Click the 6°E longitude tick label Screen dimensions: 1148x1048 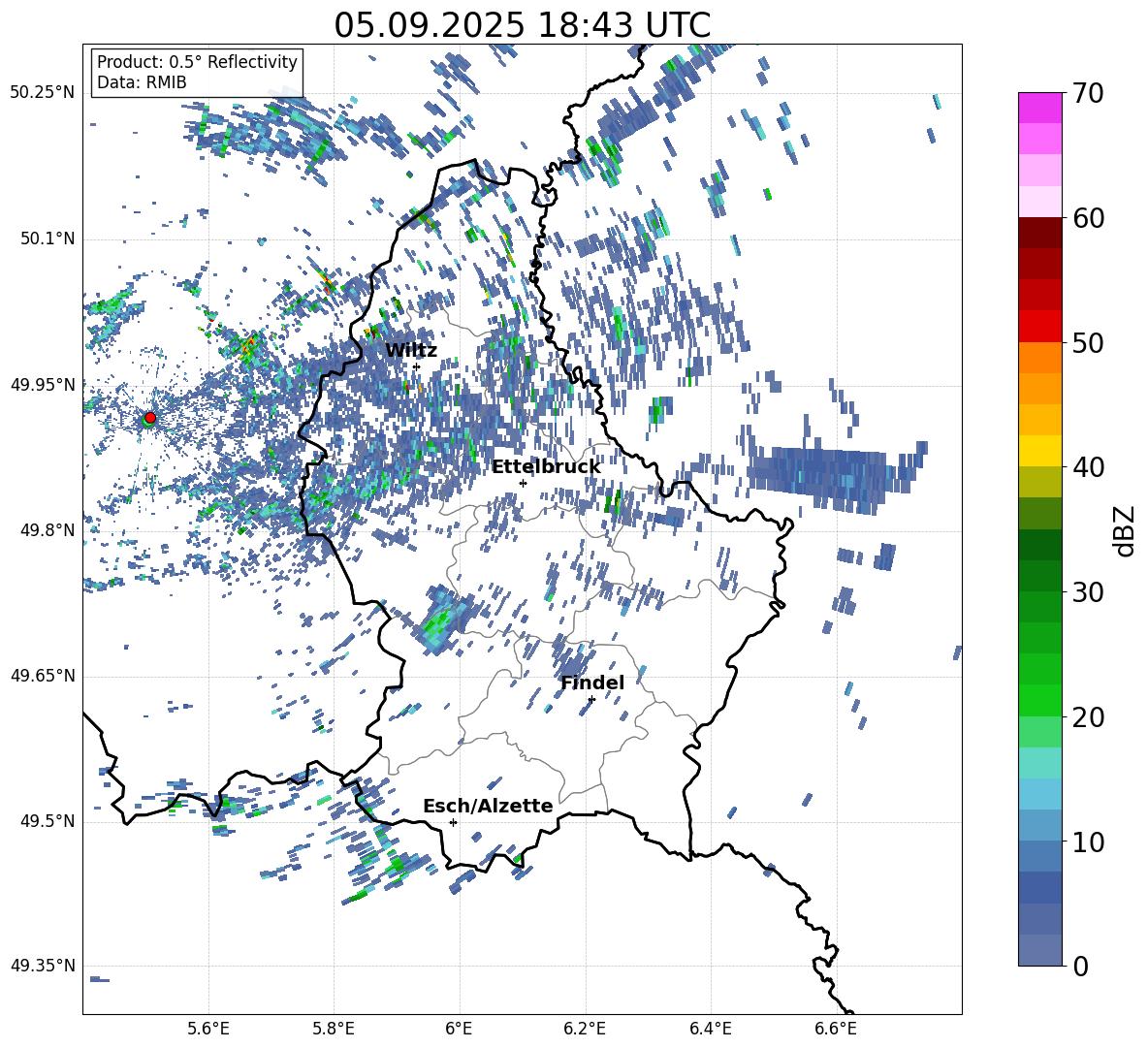460,1029
